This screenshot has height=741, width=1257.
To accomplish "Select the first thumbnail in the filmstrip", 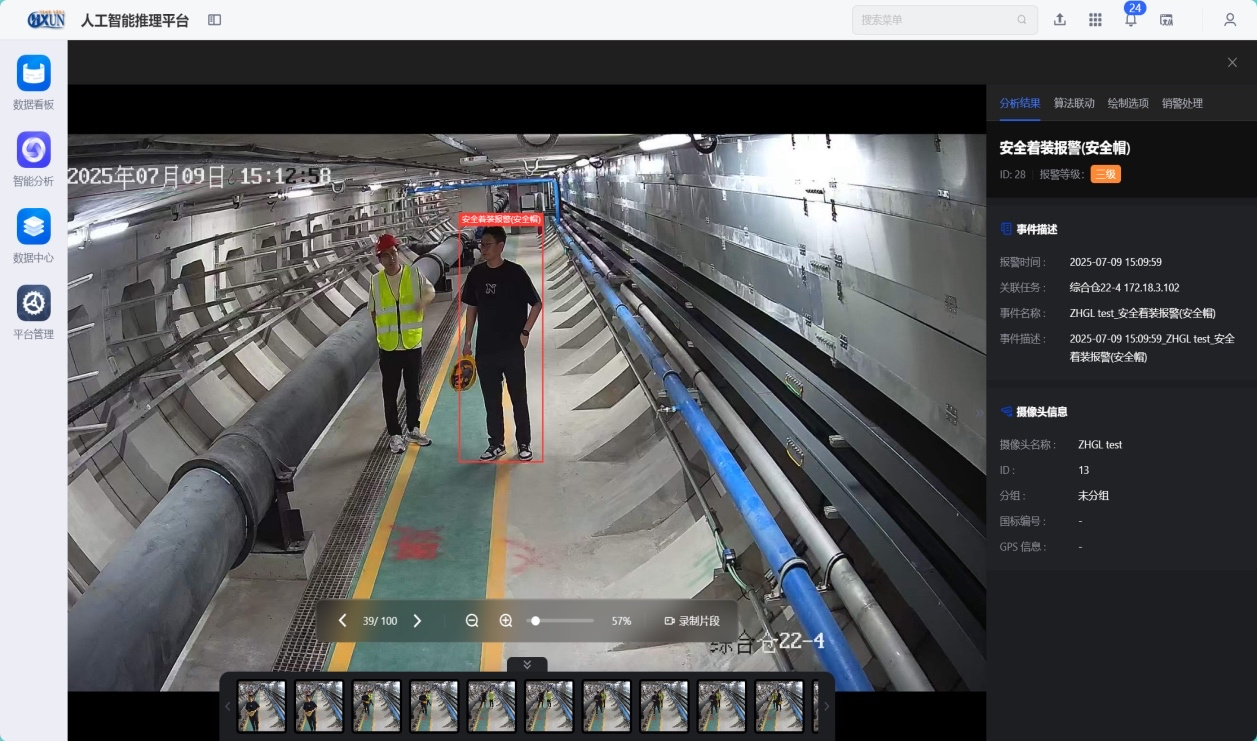I will pos(261,706).
